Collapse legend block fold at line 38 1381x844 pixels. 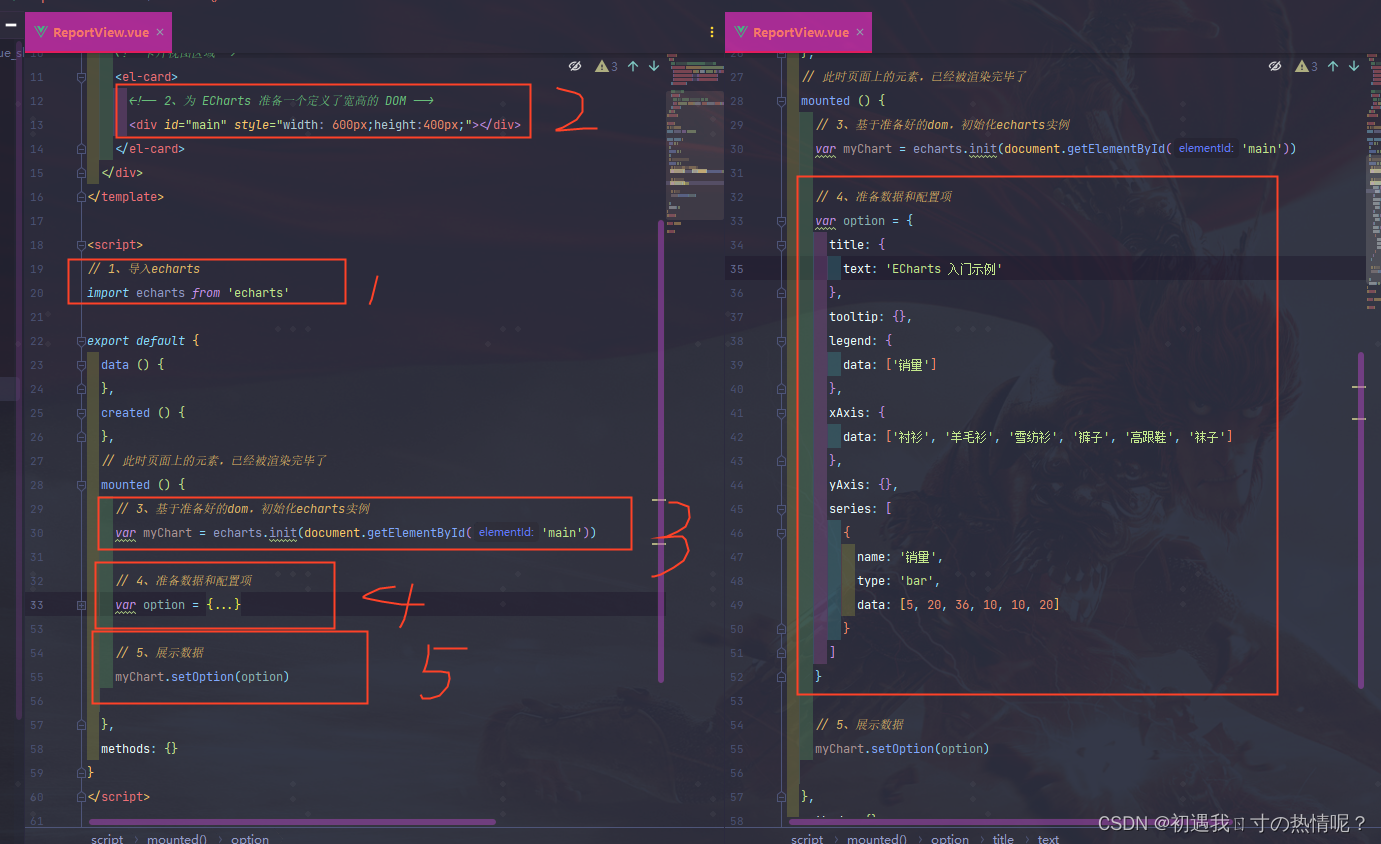click(x=781, y=341)
